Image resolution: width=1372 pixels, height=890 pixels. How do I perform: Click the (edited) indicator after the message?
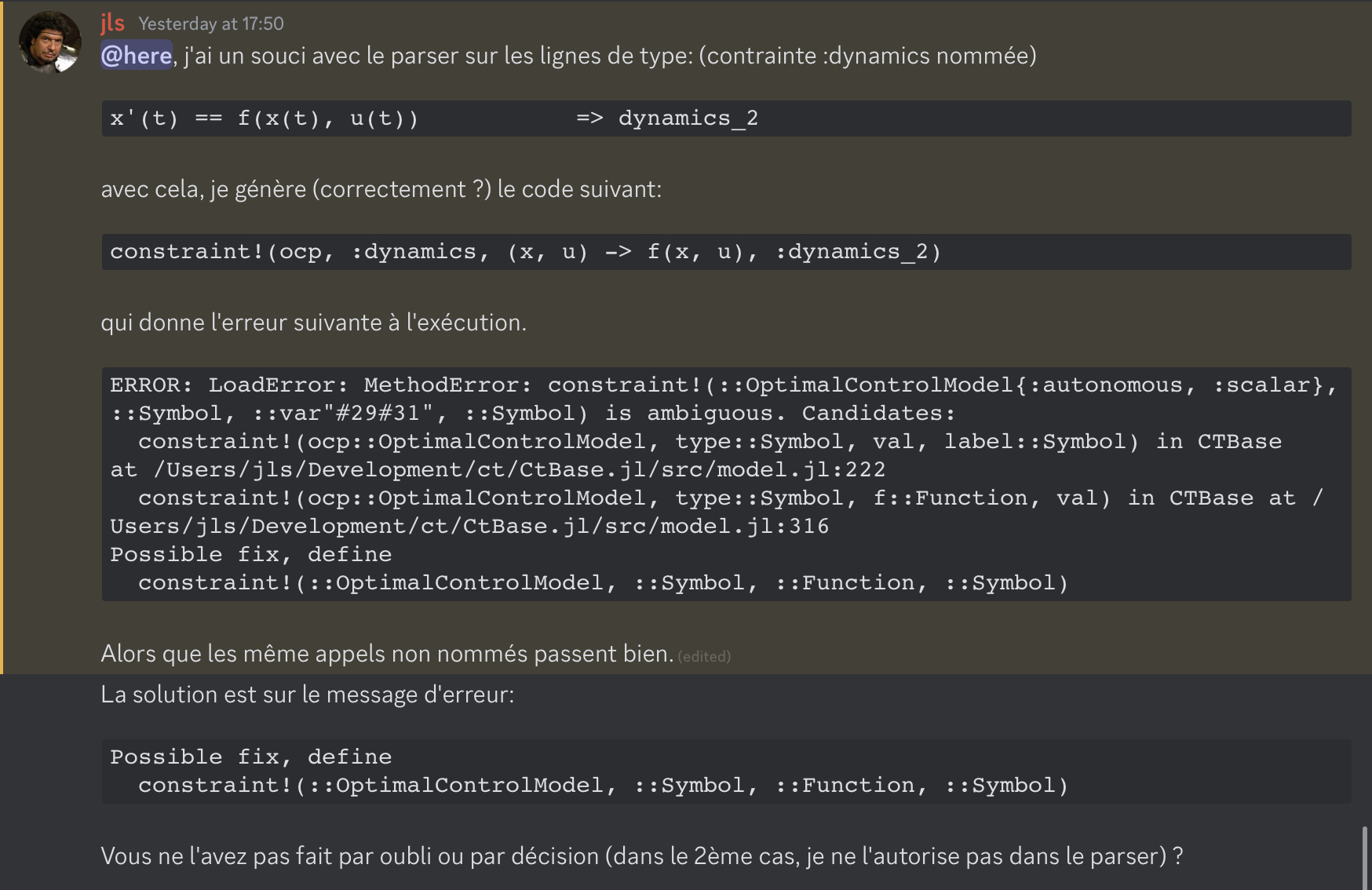(705, 657)
